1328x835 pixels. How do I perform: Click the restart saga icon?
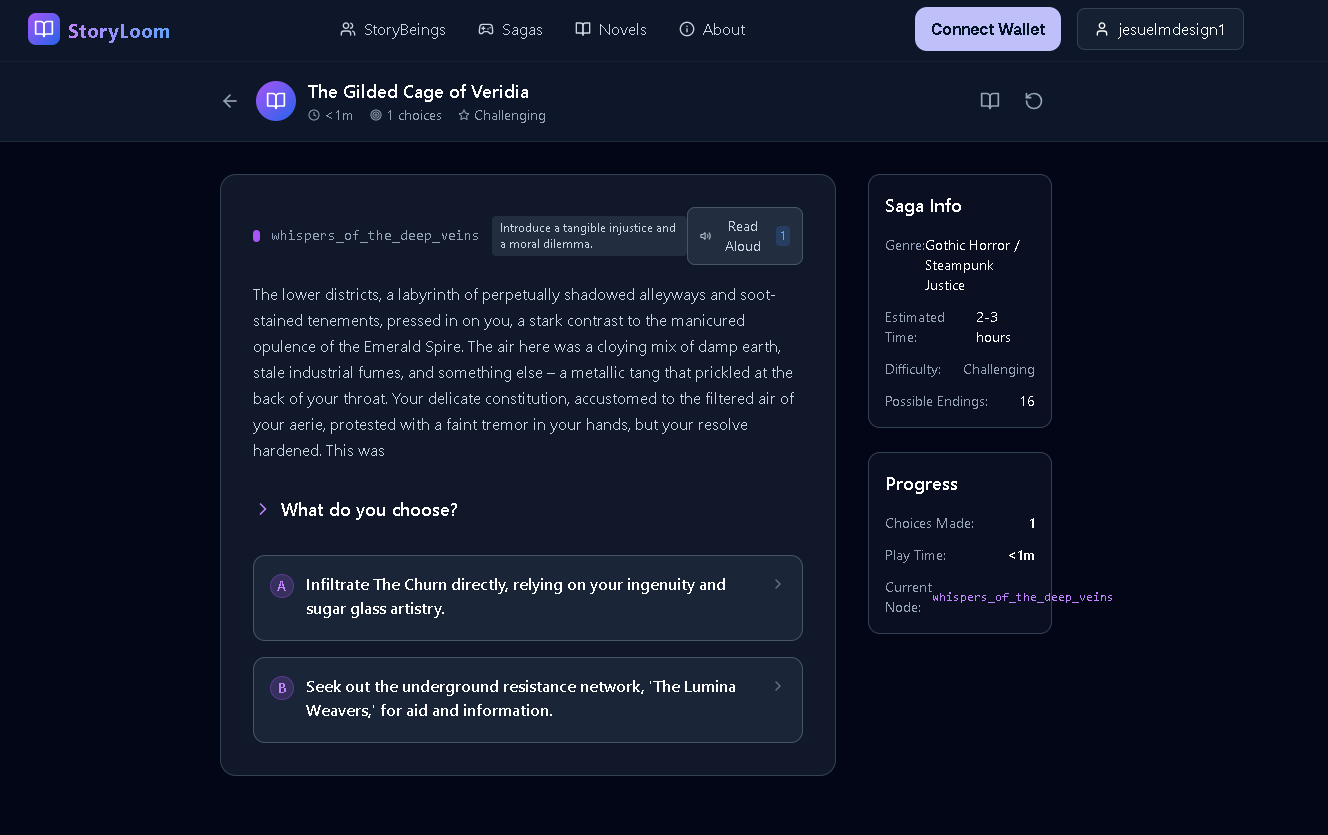click(1034, 101)
